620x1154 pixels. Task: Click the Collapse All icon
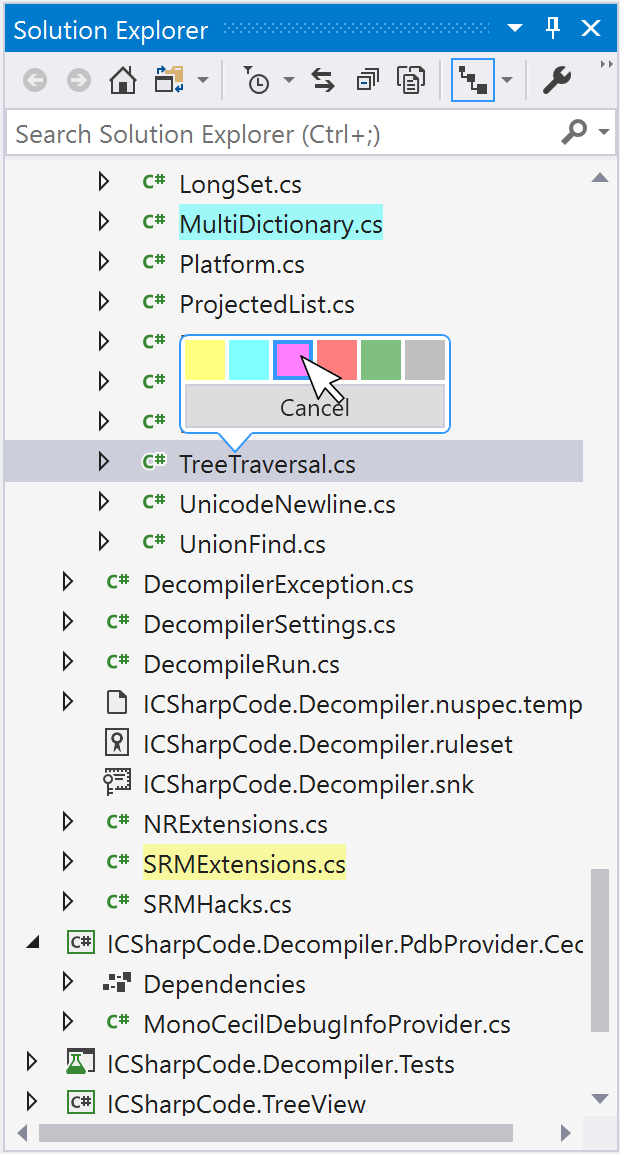[x=366, y=80]
